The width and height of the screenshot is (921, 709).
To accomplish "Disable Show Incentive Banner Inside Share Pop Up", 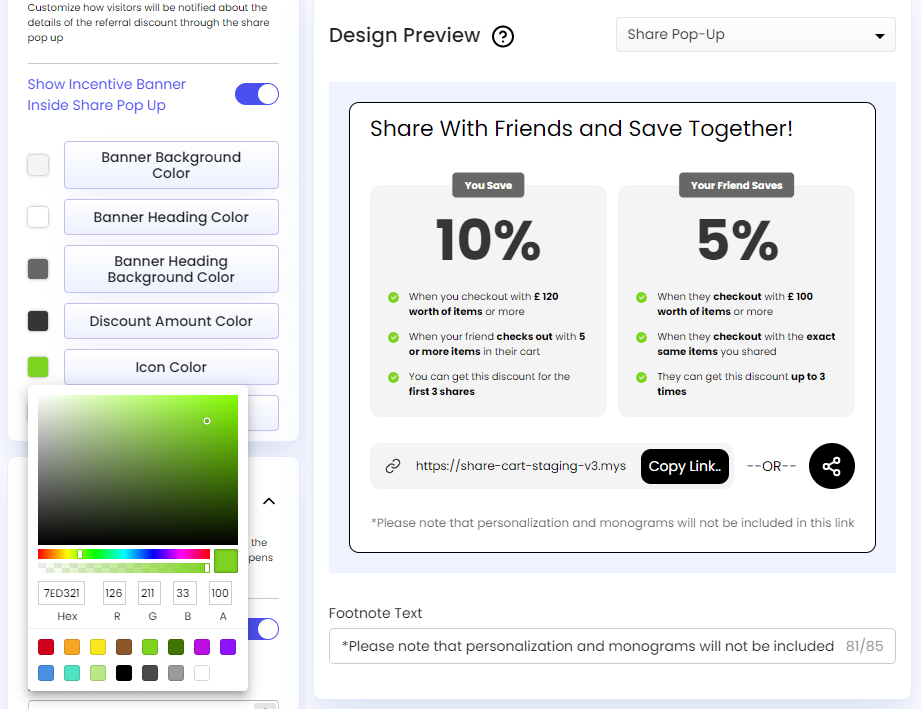I will (257, 94).
